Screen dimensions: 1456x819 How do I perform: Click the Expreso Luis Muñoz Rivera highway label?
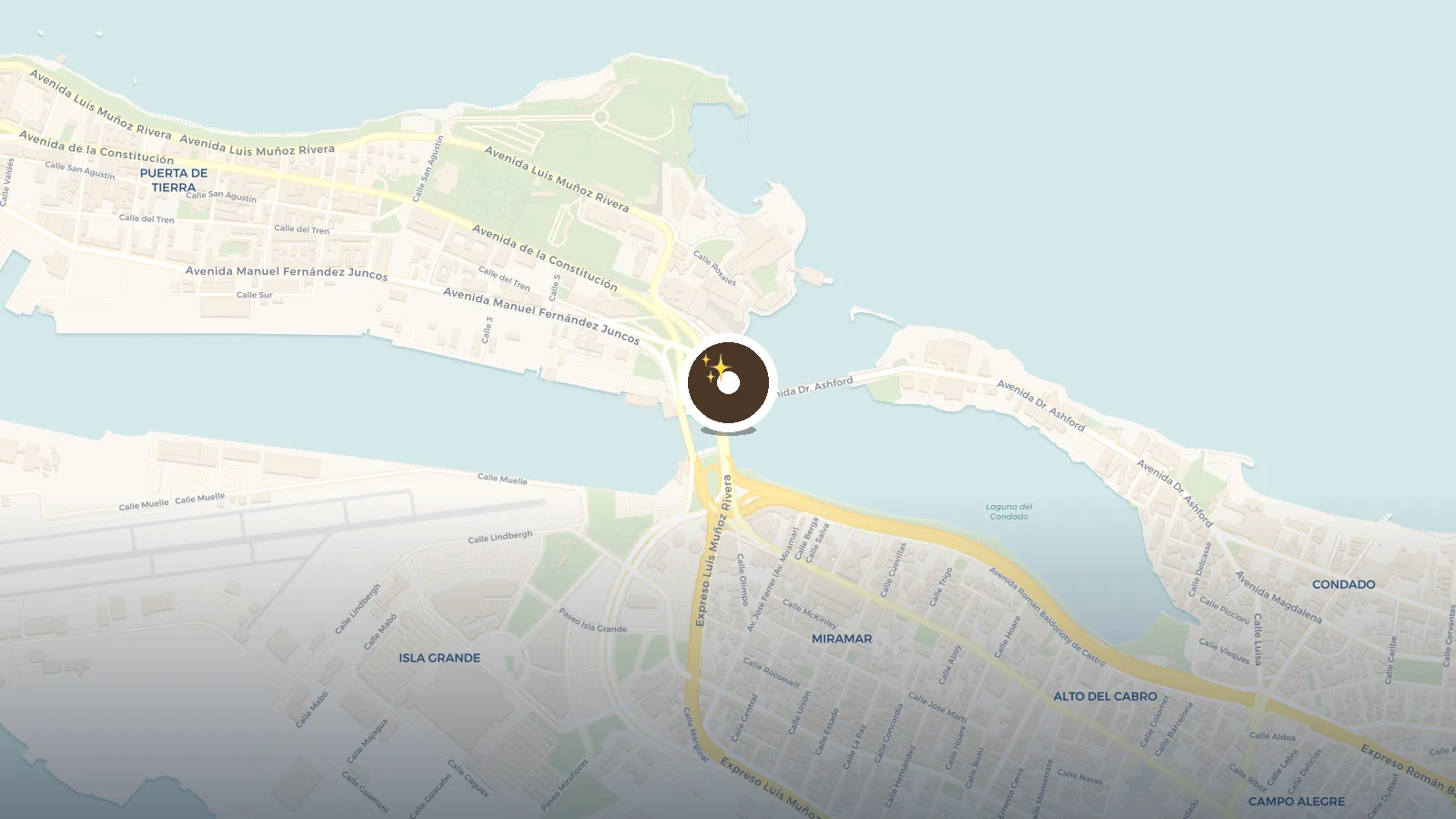(x=714, y=551)
